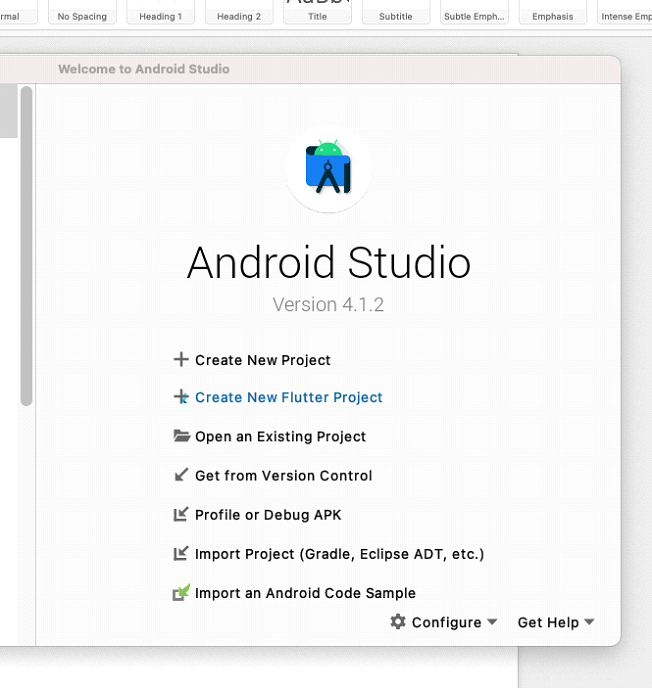Viewport: 652px width, 688px height.
Task: Click the Flutter plus icon beside Create New Flutter Project
Action: tap(181, 397)
